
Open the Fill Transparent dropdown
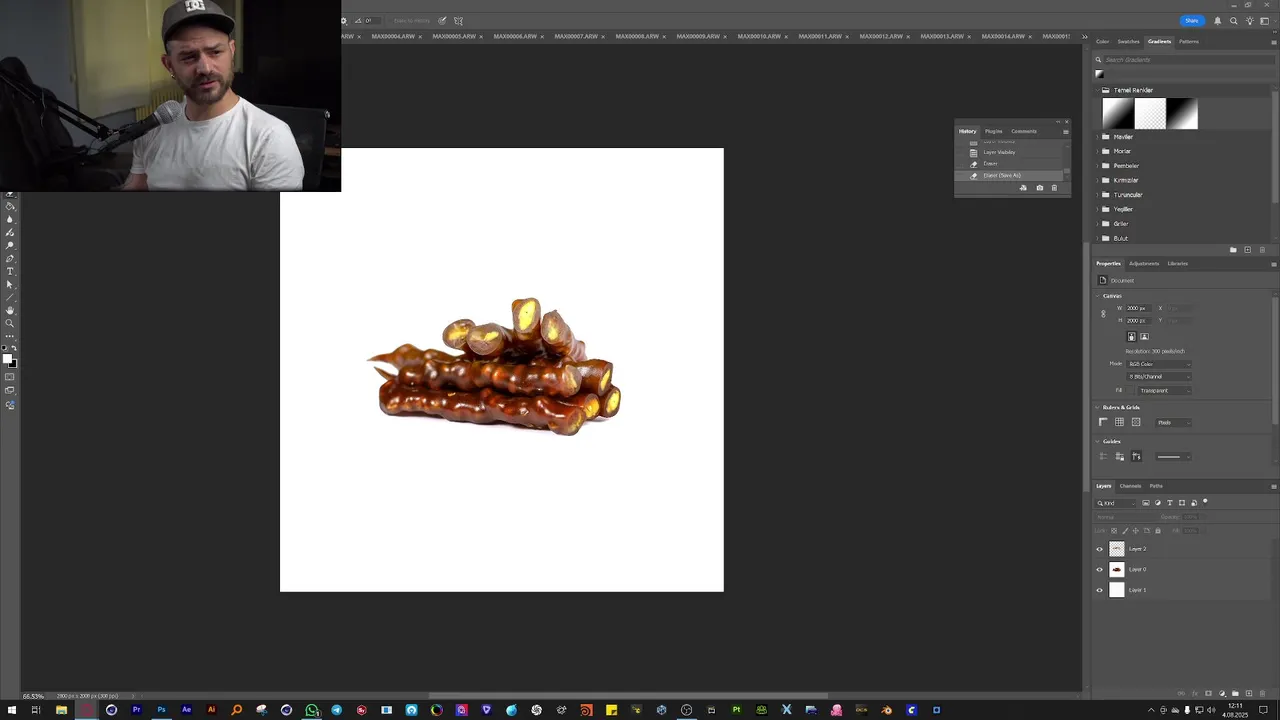(1164, 391)
